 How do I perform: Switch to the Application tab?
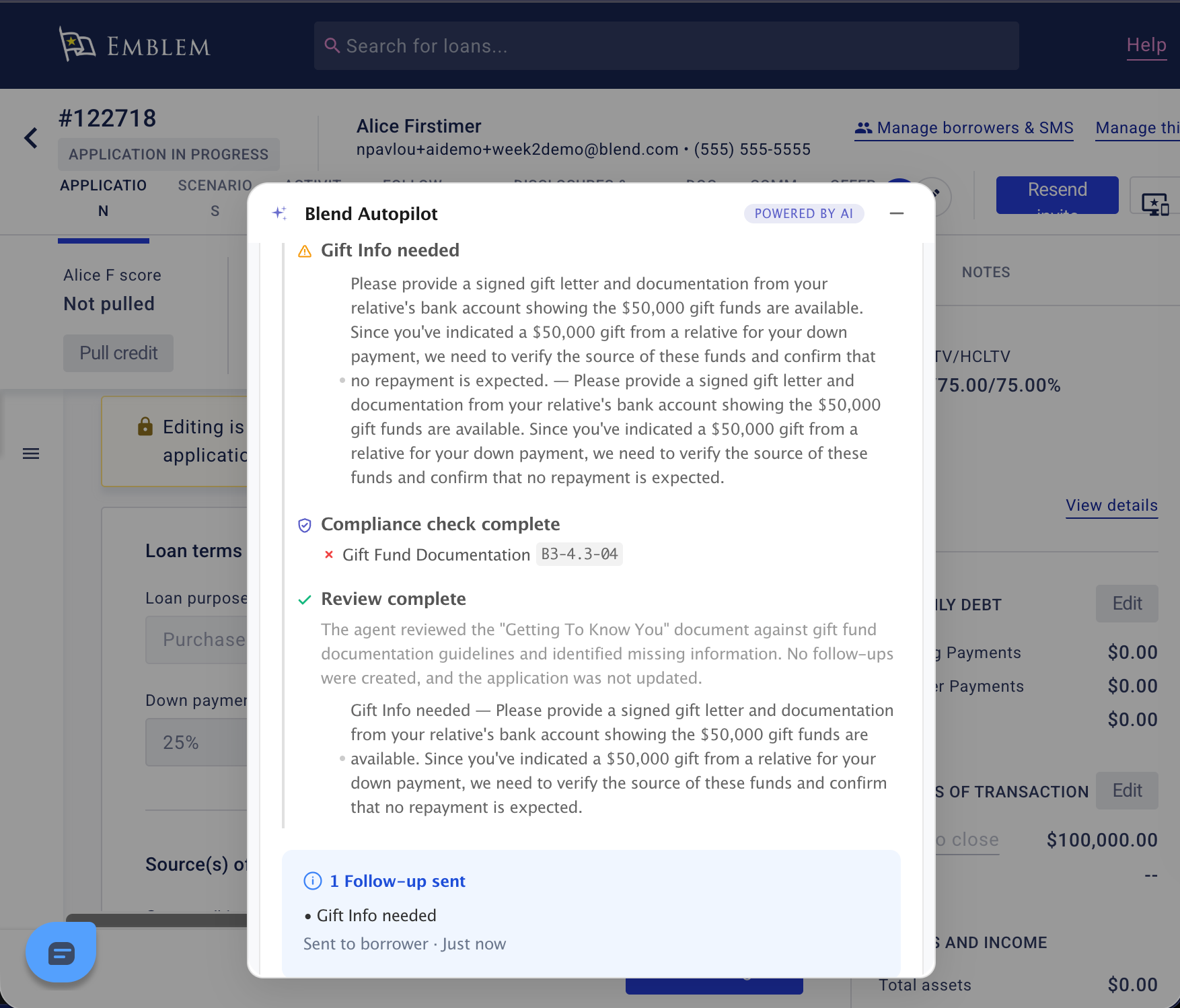pyautogui.click(x=103, y=198)
